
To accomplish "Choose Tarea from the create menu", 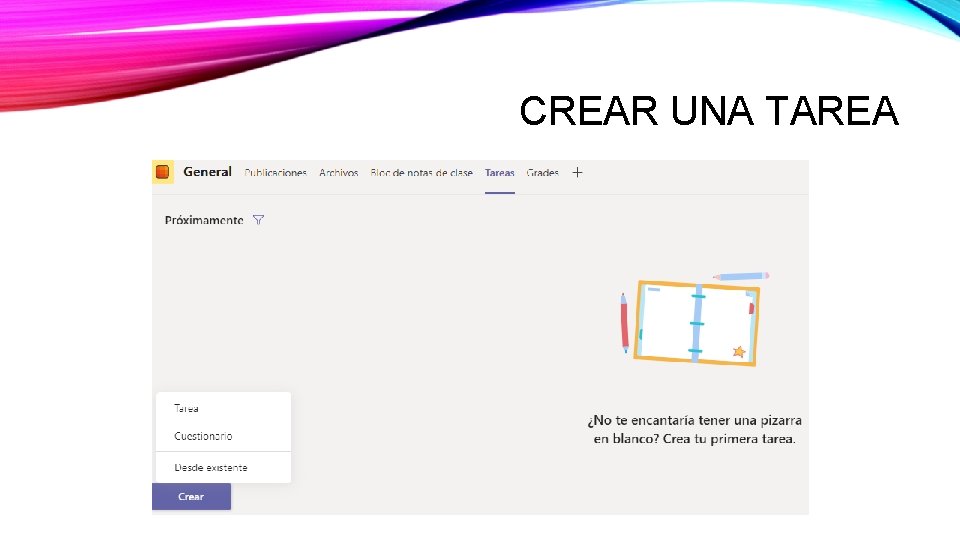I will click(x=223, y=408).
